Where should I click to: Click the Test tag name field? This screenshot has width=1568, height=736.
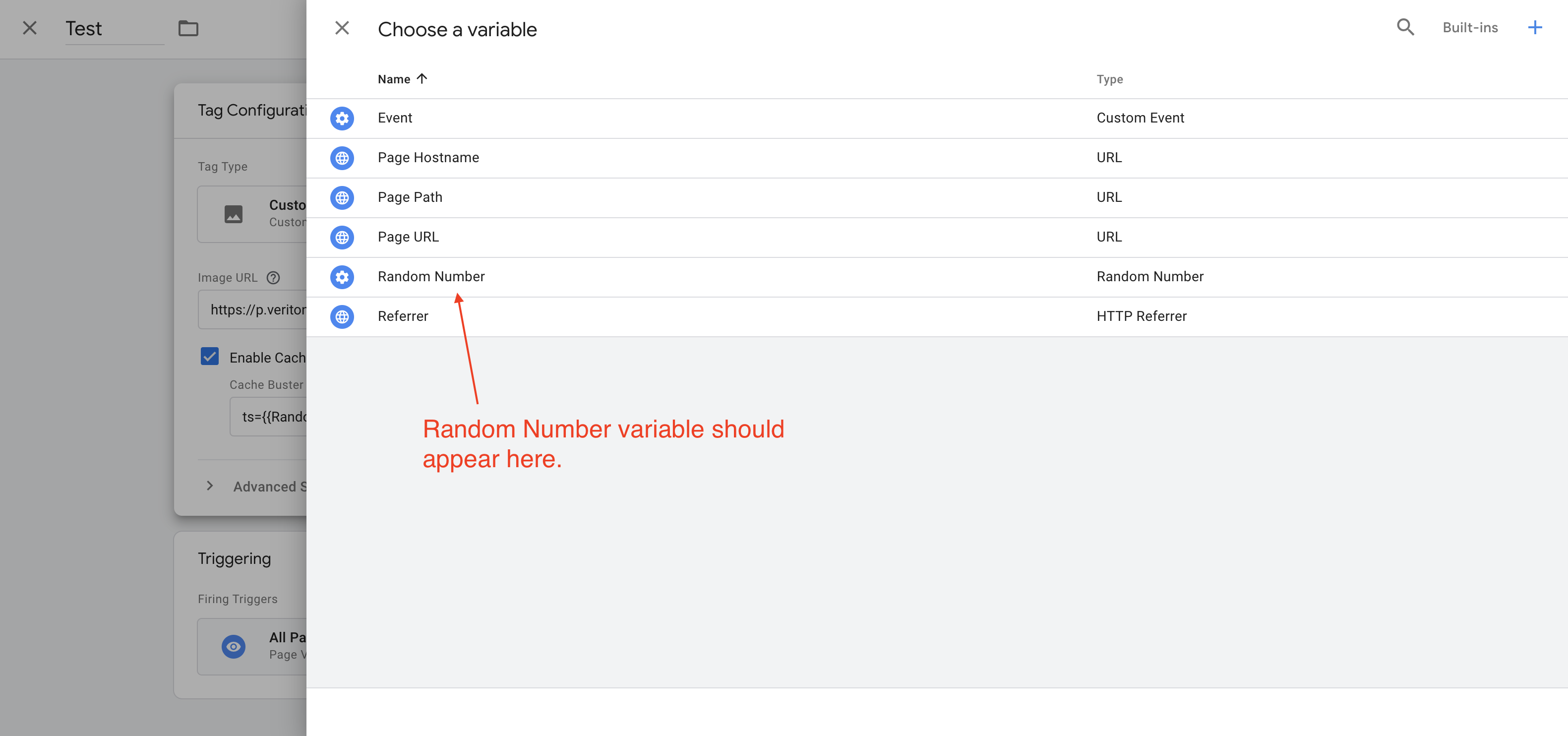115,29
